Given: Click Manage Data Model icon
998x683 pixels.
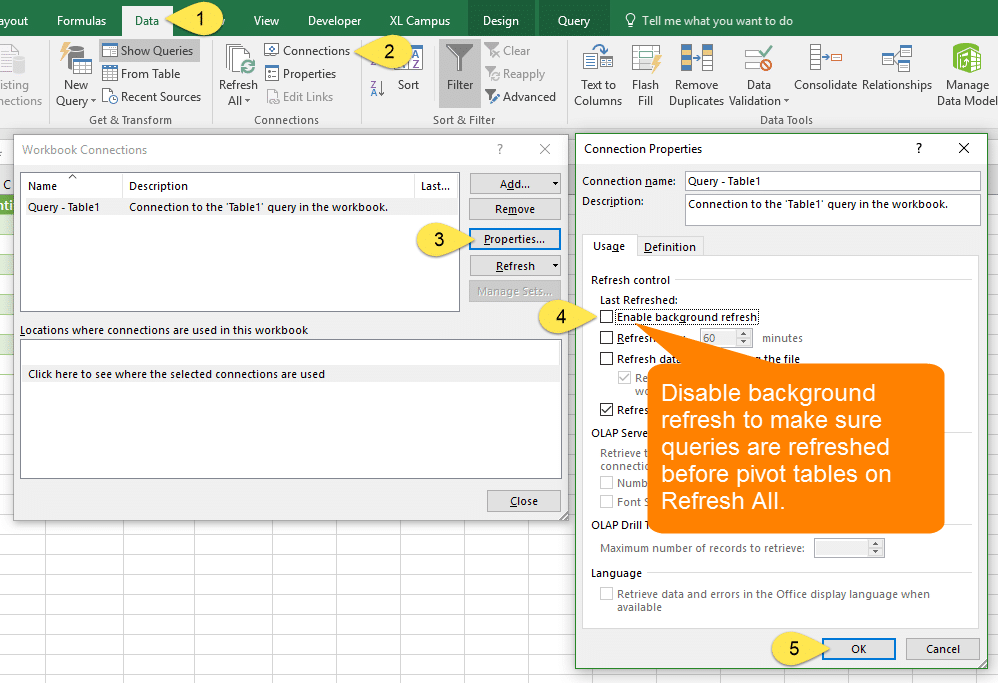Looking at the screenshot, I should pos(966,59).
